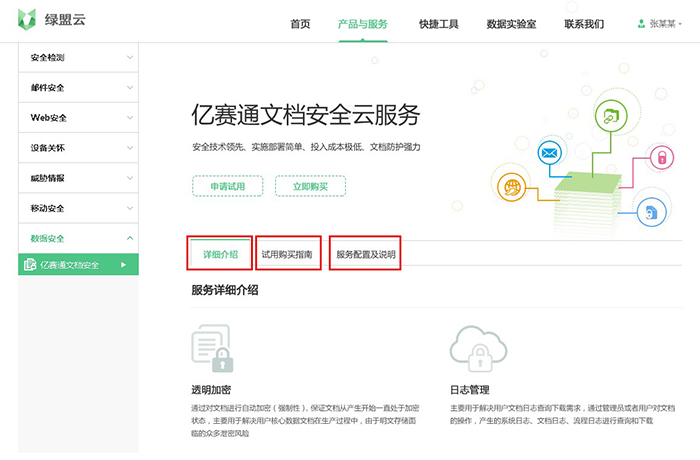Click the orange globe circle icon
This screenshot has width=700, height=460.
coord(512,187)
